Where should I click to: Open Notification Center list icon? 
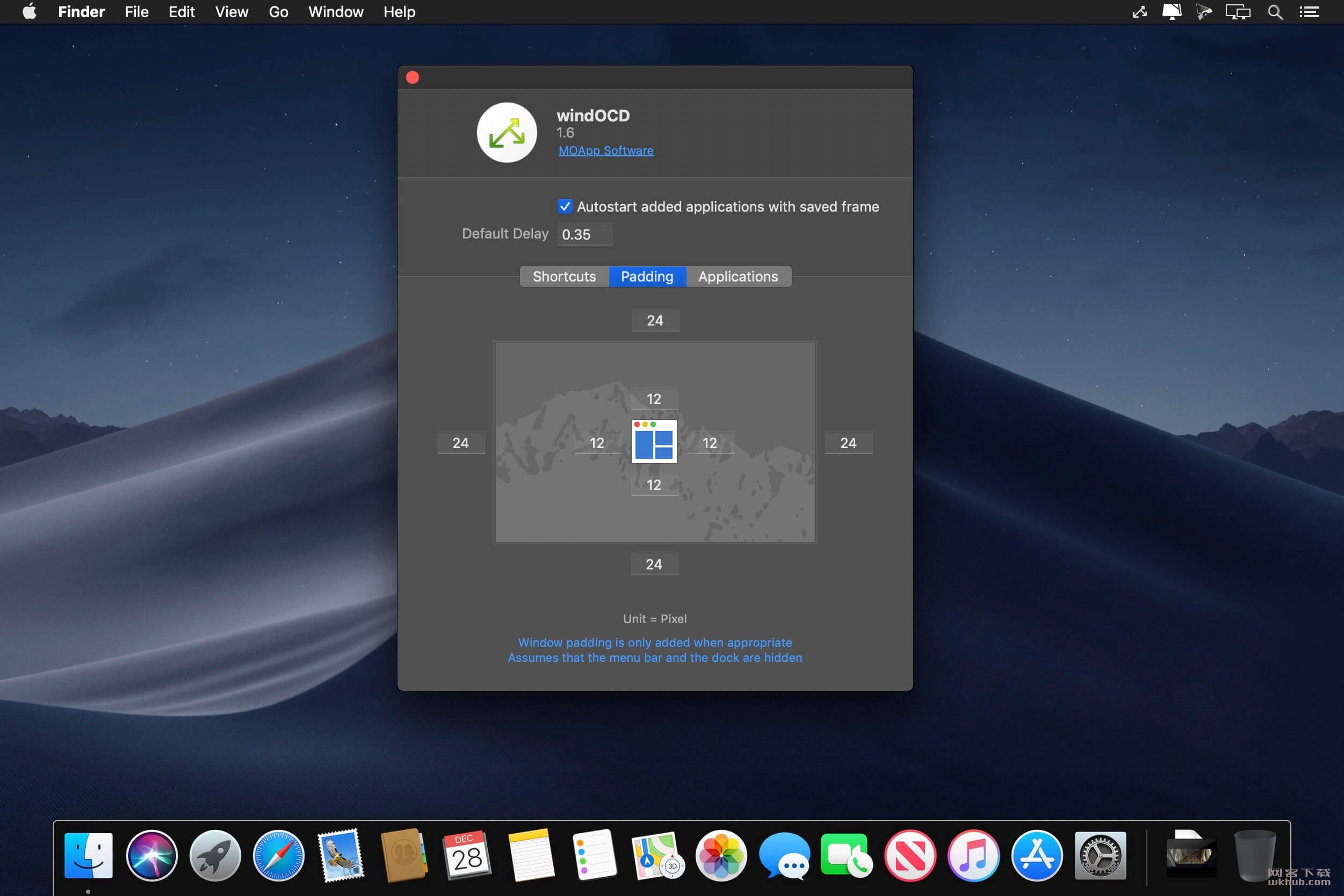coord(1309,12)
